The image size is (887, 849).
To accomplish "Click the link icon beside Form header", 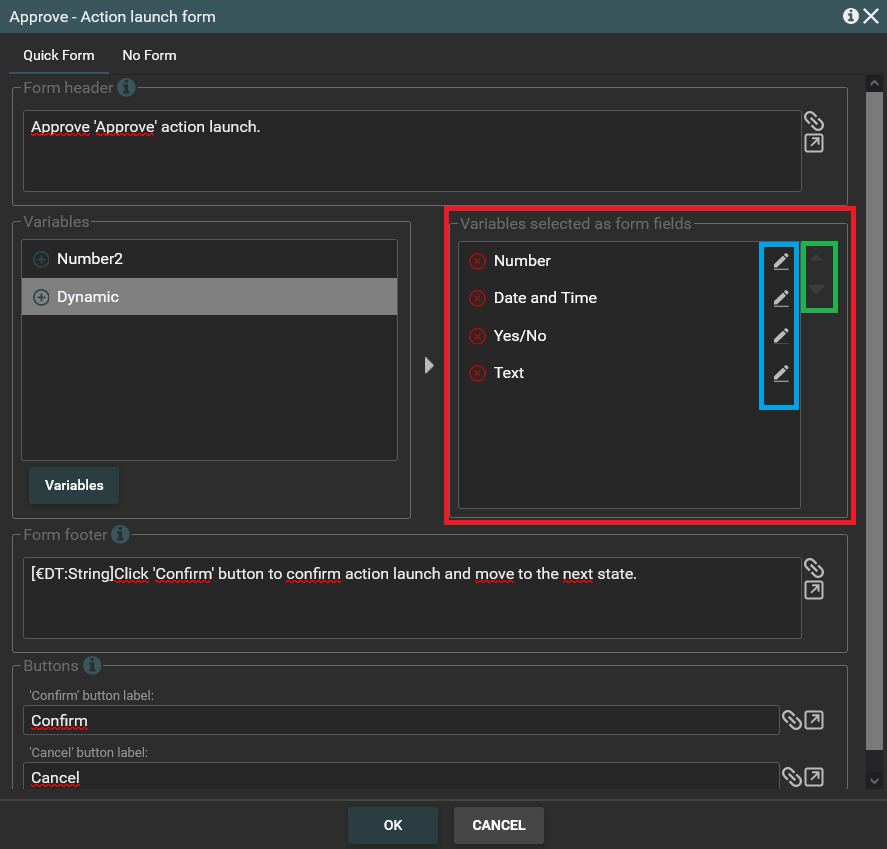I will tap(814, 121).
